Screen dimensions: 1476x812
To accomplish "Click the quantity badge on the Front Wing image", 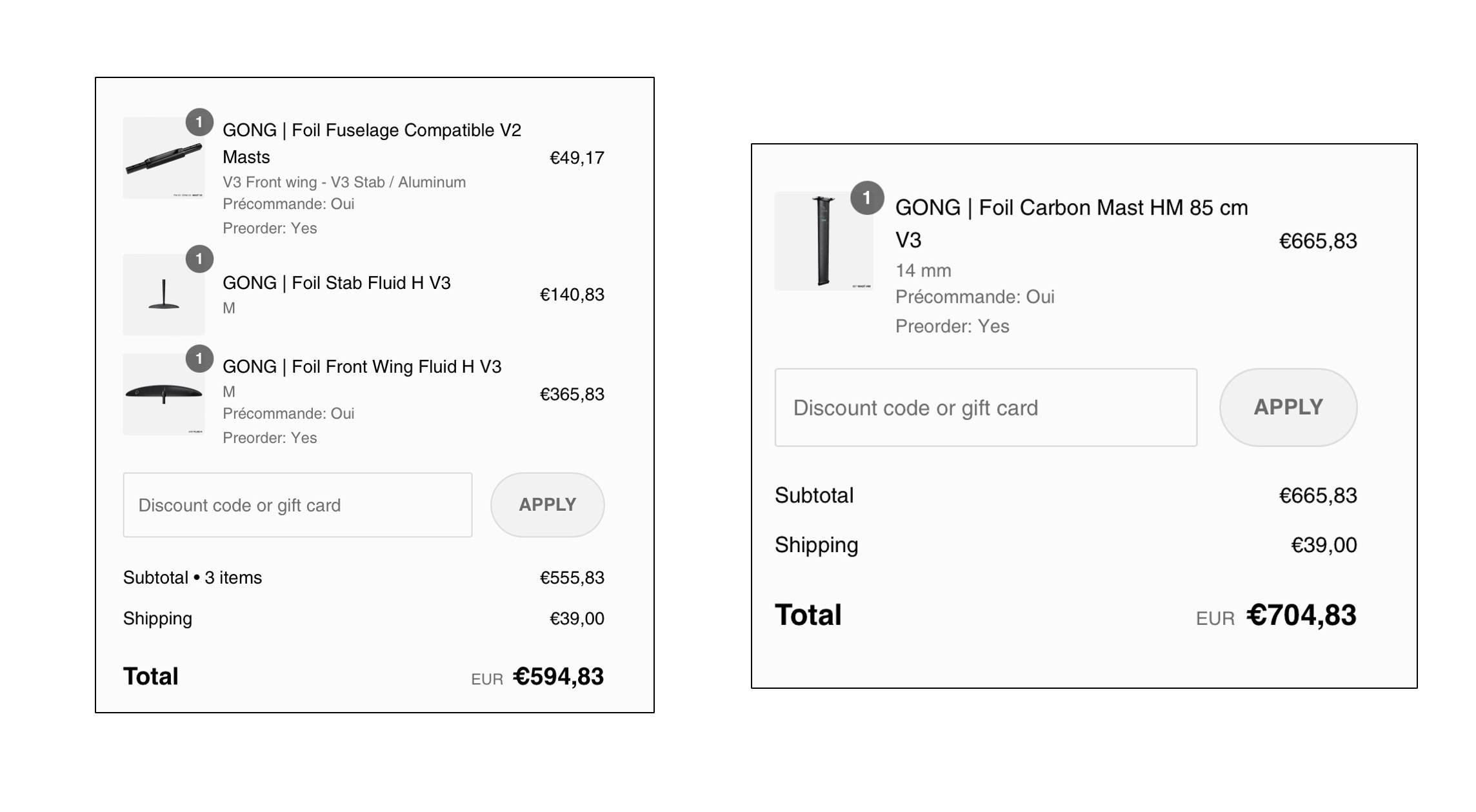I will (x=199, y=359).
